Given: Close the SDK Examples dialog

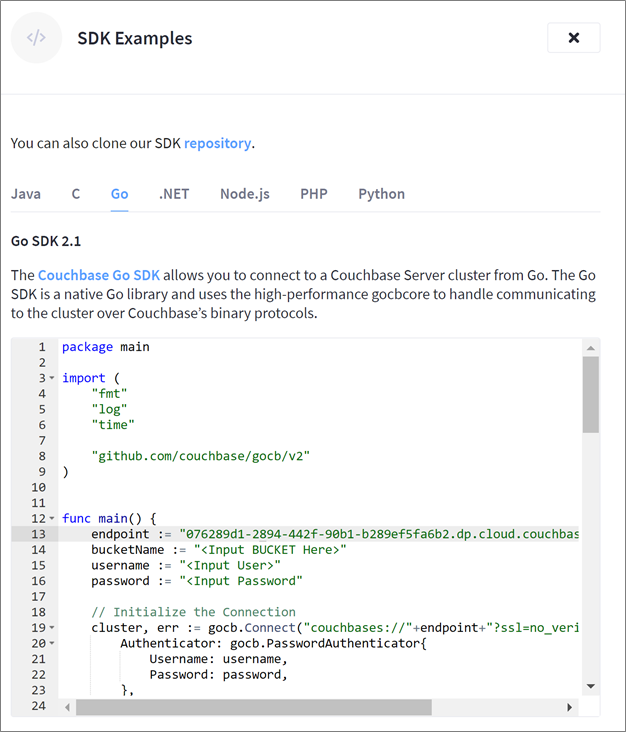Looking at the screenshot, I should [x=573, y=37].
